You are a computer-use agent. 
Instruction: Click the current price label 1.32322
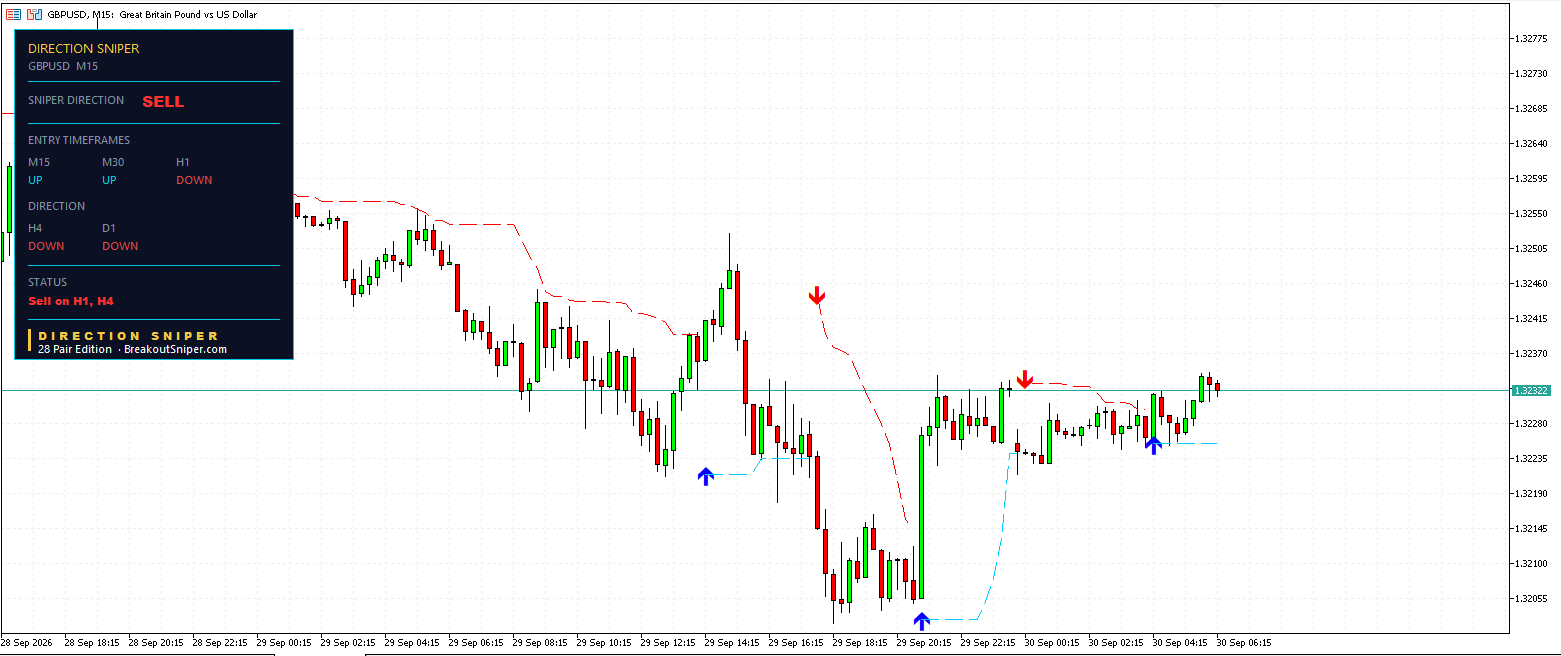[x=1531, y=390]
